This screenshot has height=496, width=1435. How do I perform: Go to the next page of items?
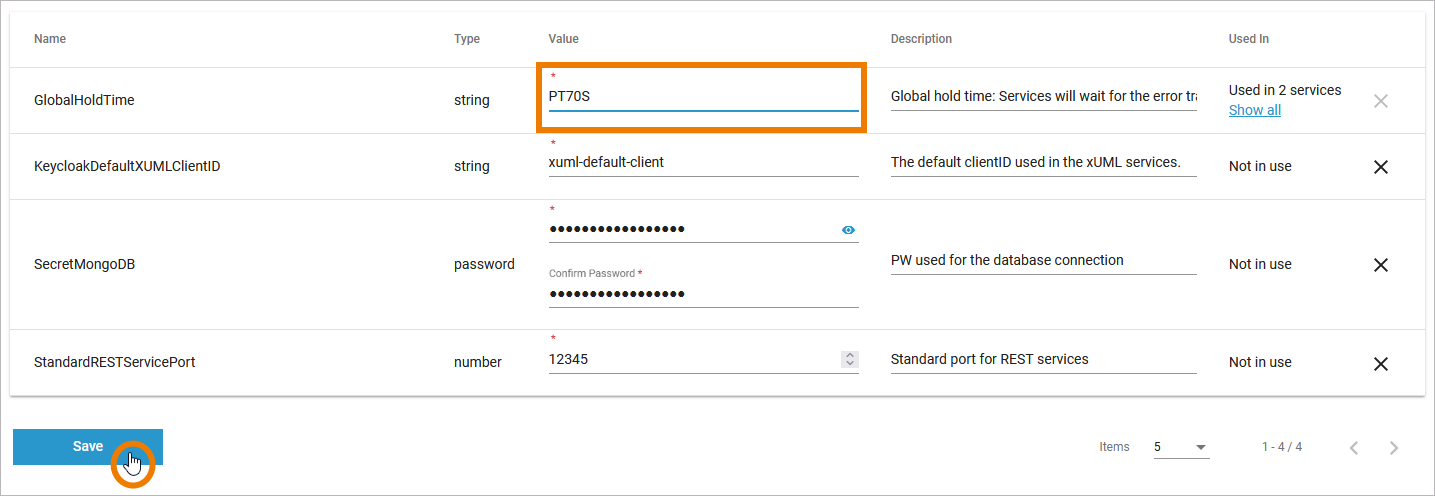coord(1394,448)
